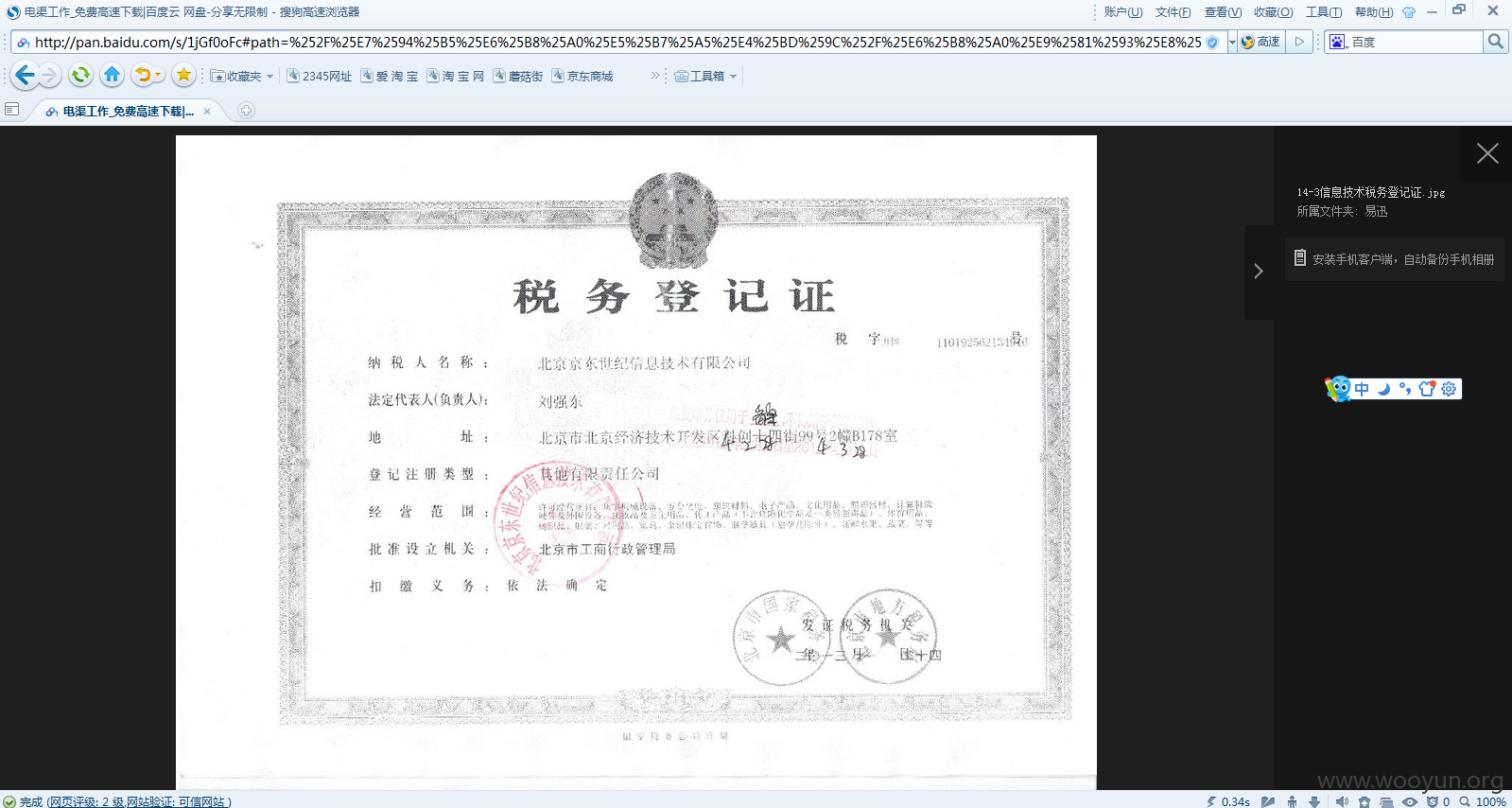Image resolution: width=1512 pixels, height=808 pixels.
Task: Open the 工具箱 toolbox dropdown
Action: click(x=705, y=76)
